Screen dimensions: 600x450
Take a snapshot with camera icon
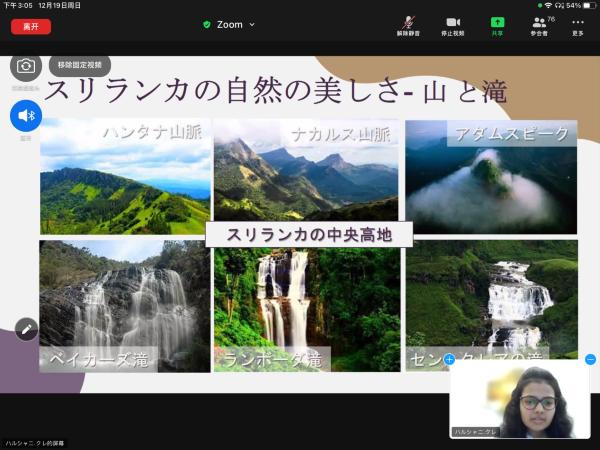[26, 66]
